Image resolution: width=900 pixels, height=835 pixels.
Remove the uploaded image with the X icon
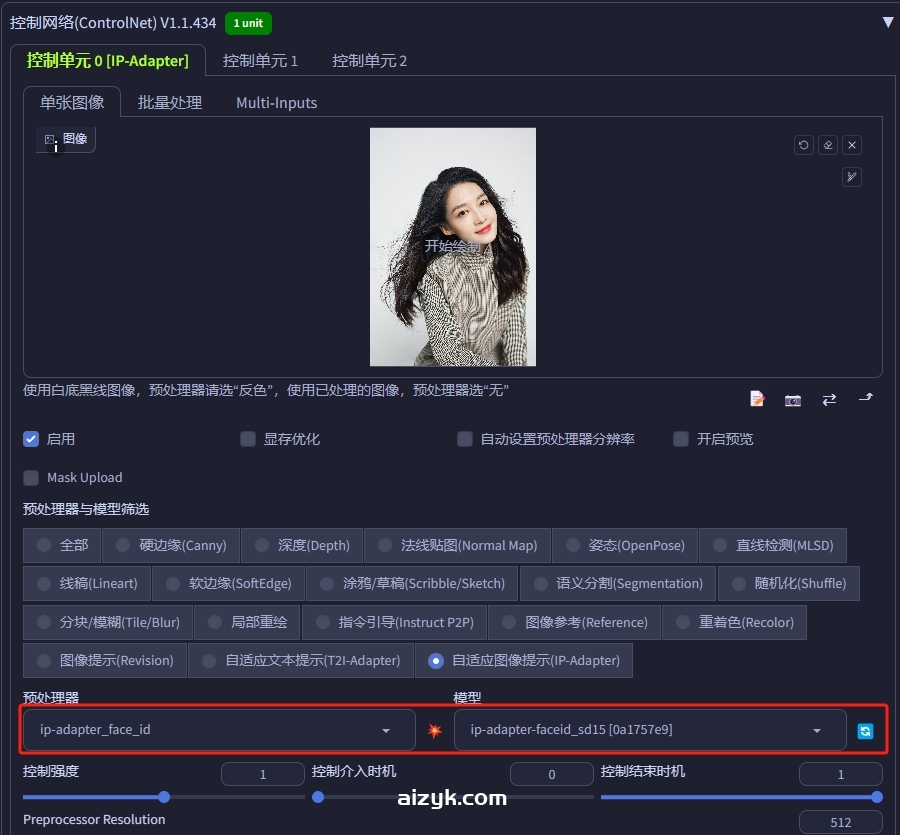[x=852, y=145]
